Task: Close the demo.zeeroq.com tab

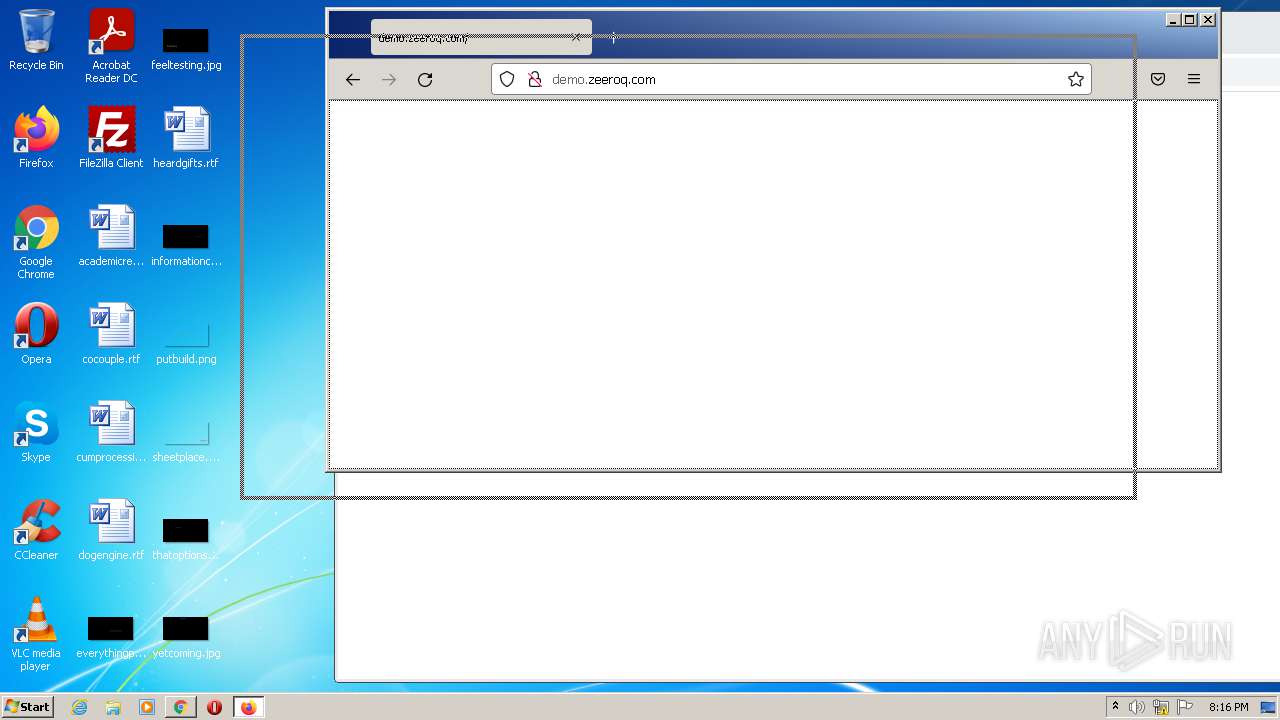Action: click(x=575, y=37)
